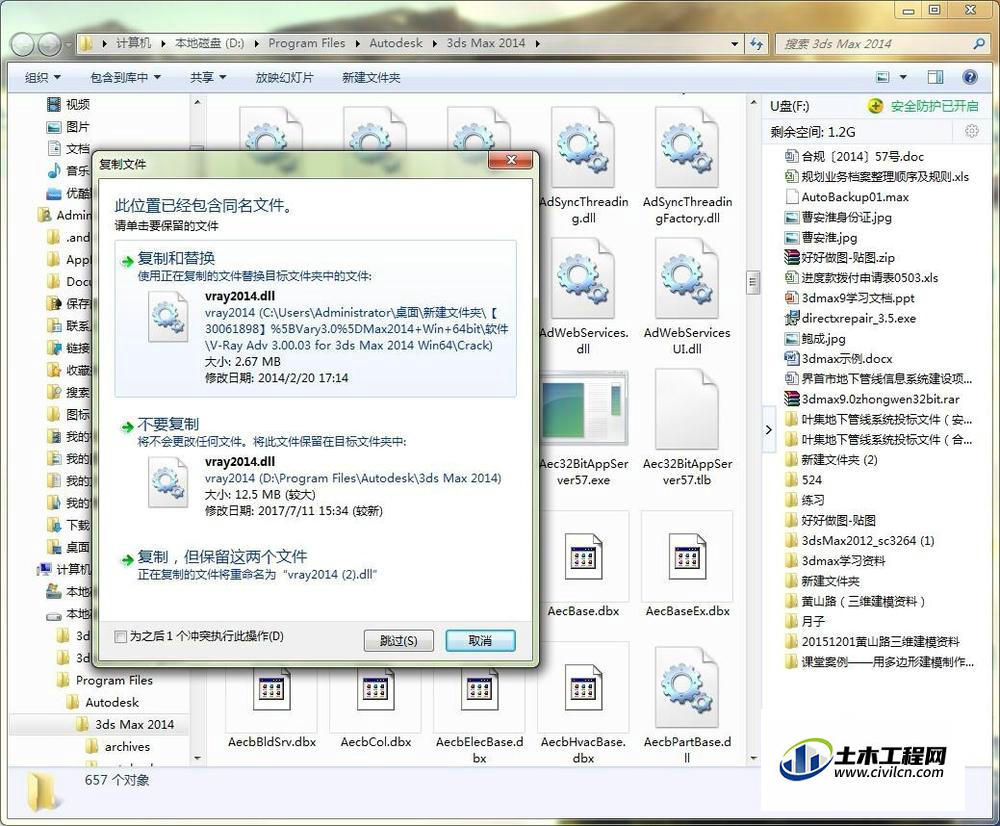1000x826 pixels.
Task: Choose 复制和替换 option in dialog
Action: [x=315, y=318]
